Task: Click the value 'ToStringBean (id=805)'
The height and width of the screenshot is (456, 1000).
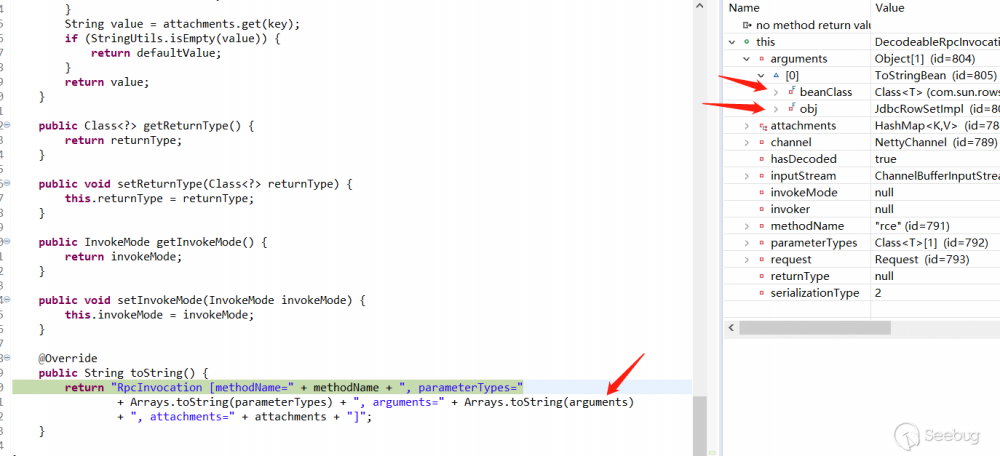Action: click(x=936, y=75)
